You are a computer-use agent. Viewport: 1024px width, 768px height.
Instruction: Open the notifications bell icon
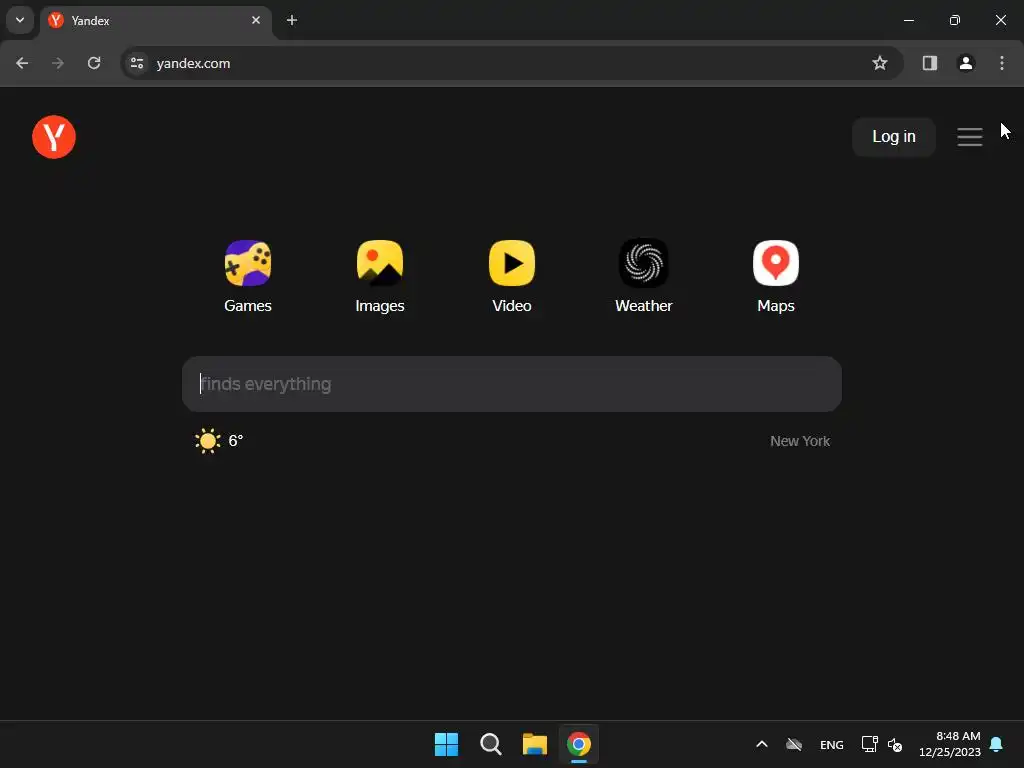tap(996, 744)
